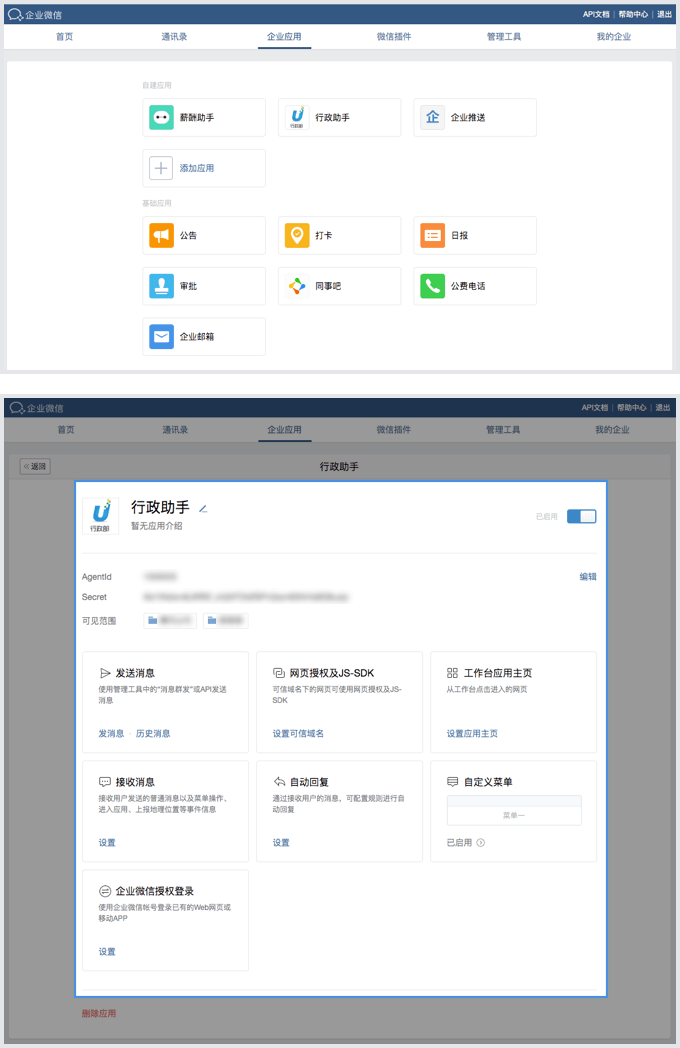Click the 行政助手 logo in detail panel

point(100,516)
